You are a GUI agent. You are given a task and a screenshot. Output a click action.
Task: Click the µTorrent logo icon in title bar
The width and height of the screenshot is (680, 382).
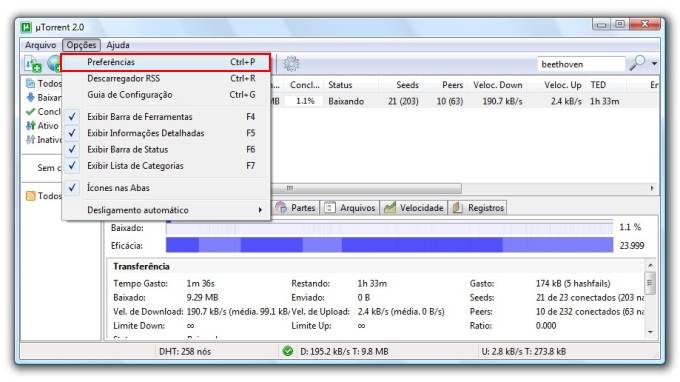tap(26, 27)
